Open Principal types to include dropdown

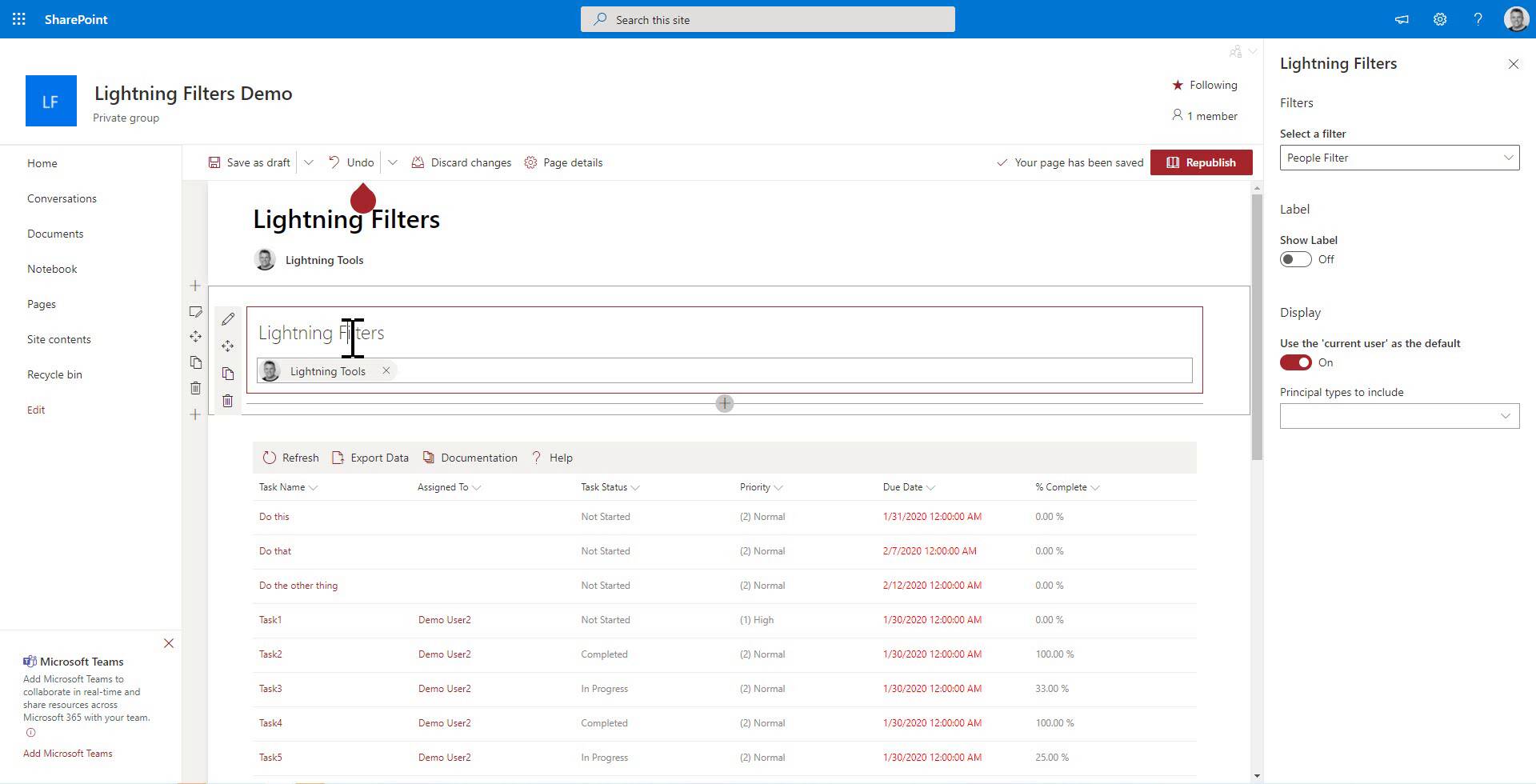pos(1399,416)
